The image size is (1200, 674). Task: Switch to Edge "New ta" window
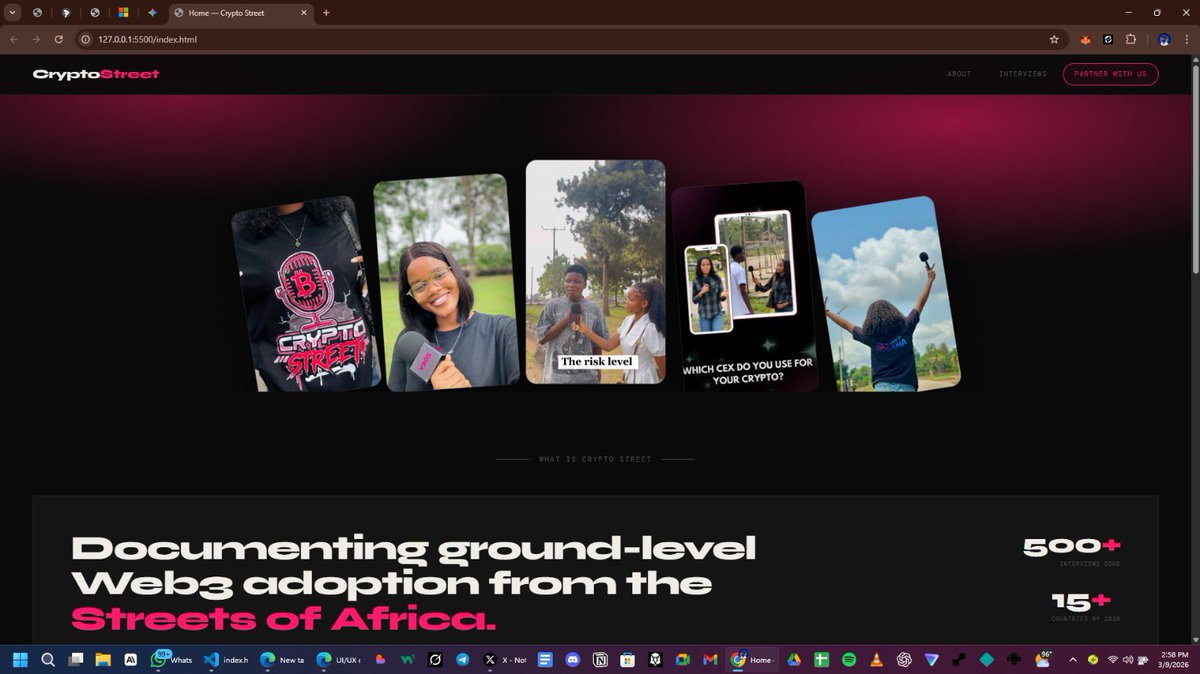pos(281,660)
